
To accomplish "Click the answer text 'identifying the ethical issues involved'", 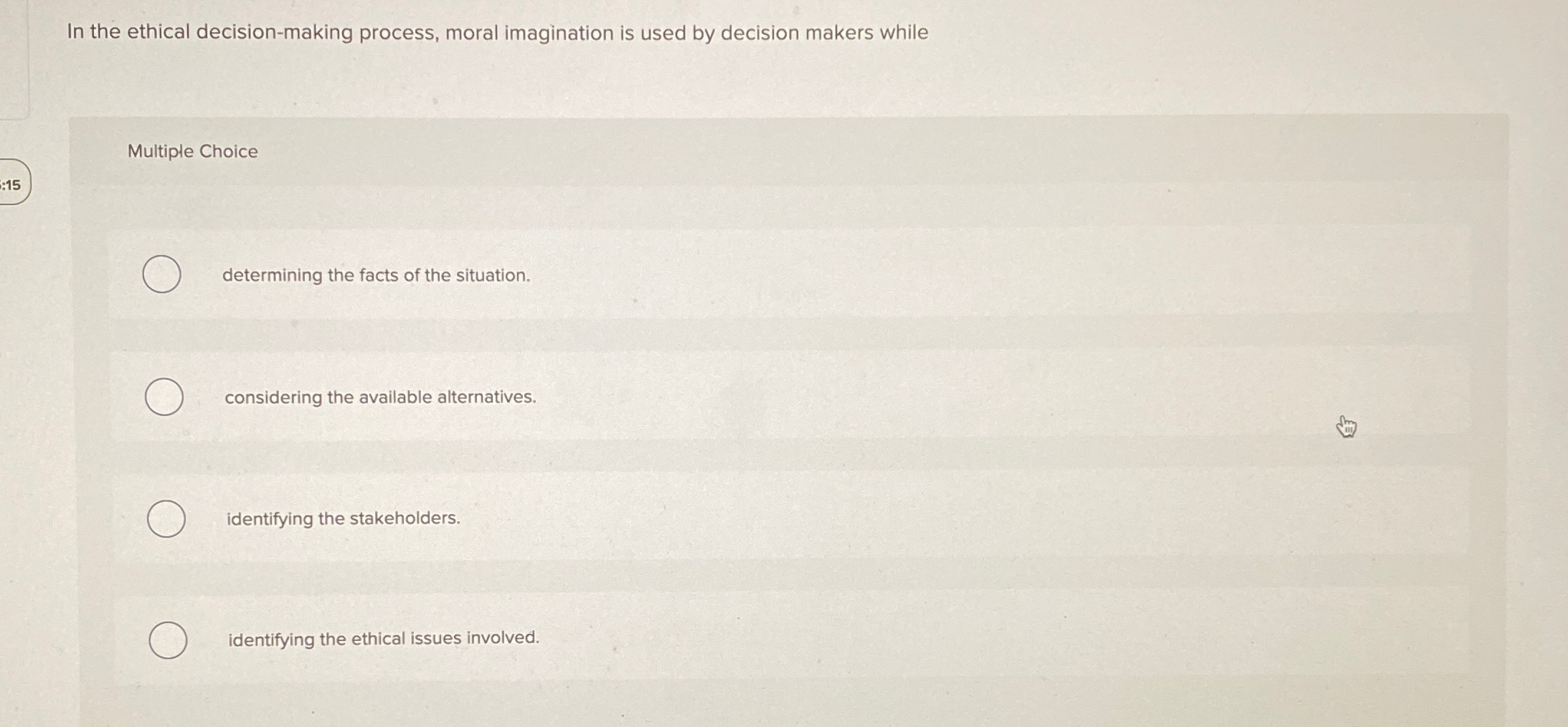I will pos(383,638).
